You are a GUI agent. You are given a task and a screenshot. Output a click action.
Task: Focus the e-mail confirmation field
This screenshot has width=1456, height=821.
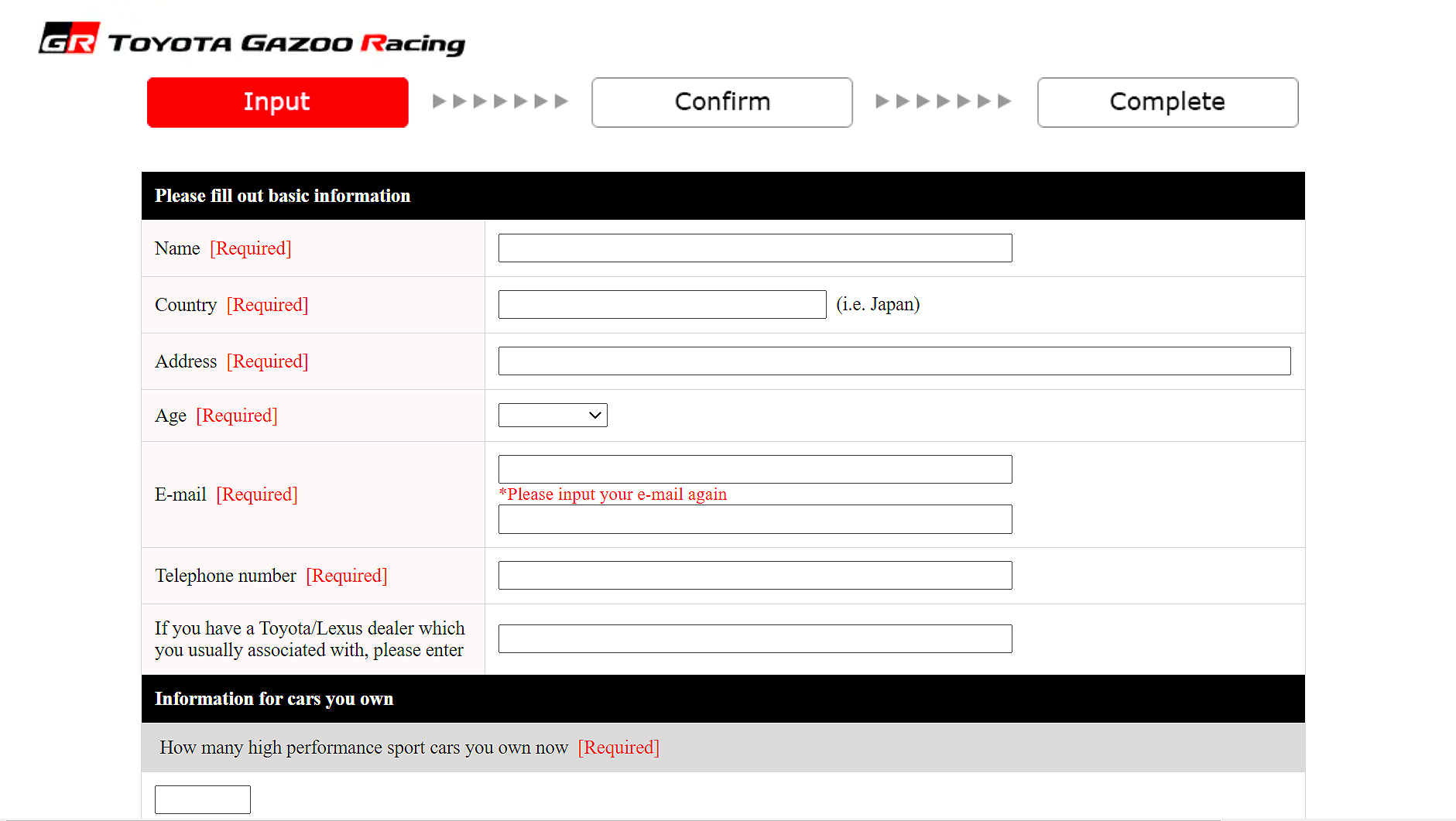coord(755,519)
